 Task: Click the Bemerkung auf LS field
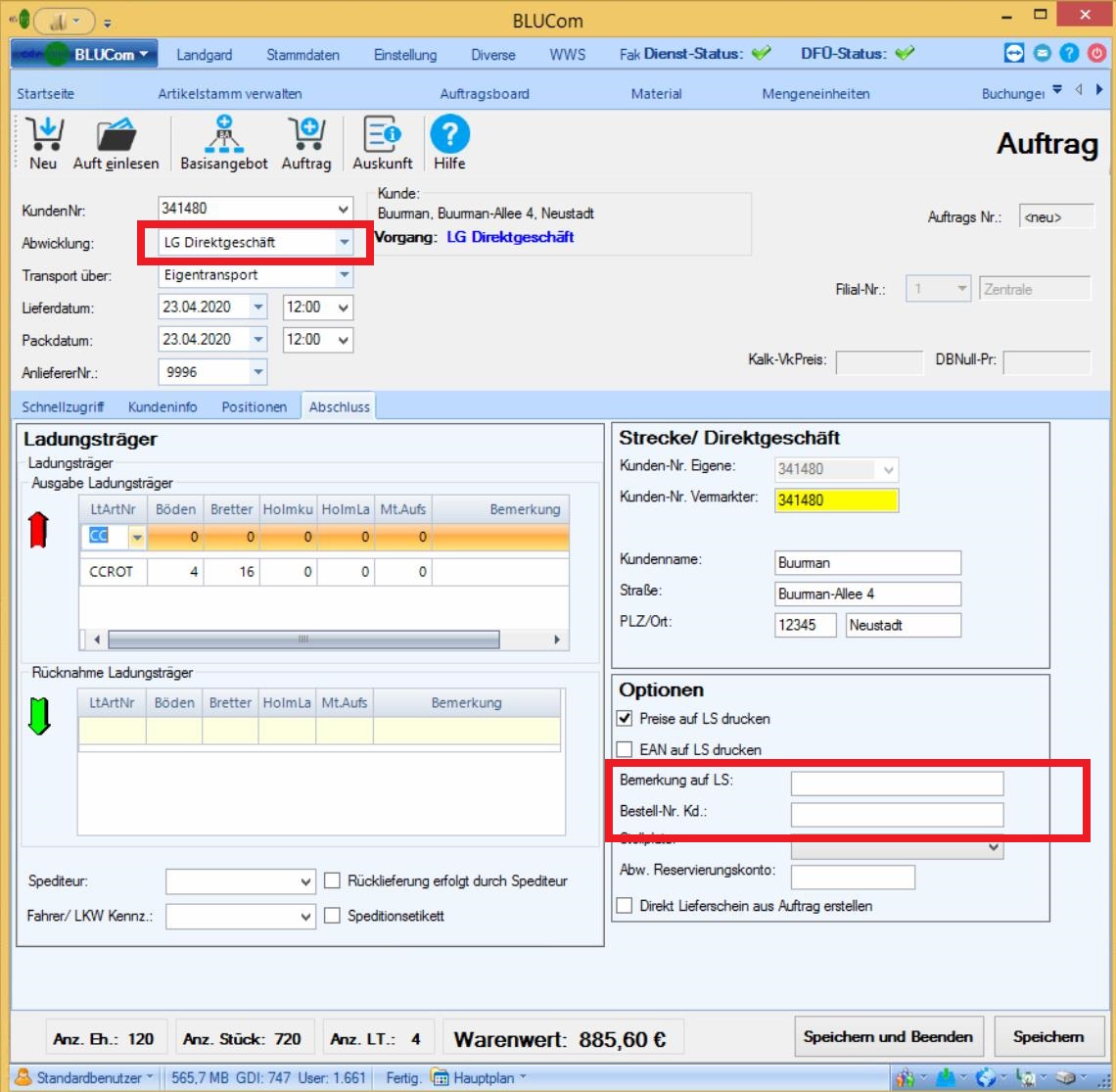click(897, 783)
